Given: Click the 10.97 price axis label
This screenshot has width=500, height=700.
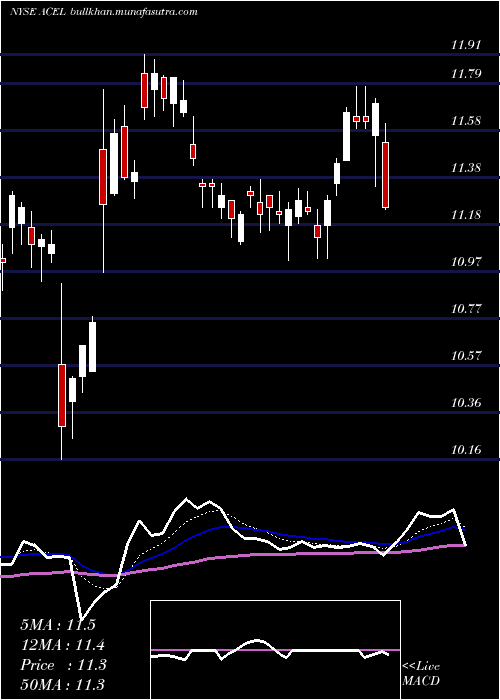Looking at the screenshot, I should pos(466,262).
